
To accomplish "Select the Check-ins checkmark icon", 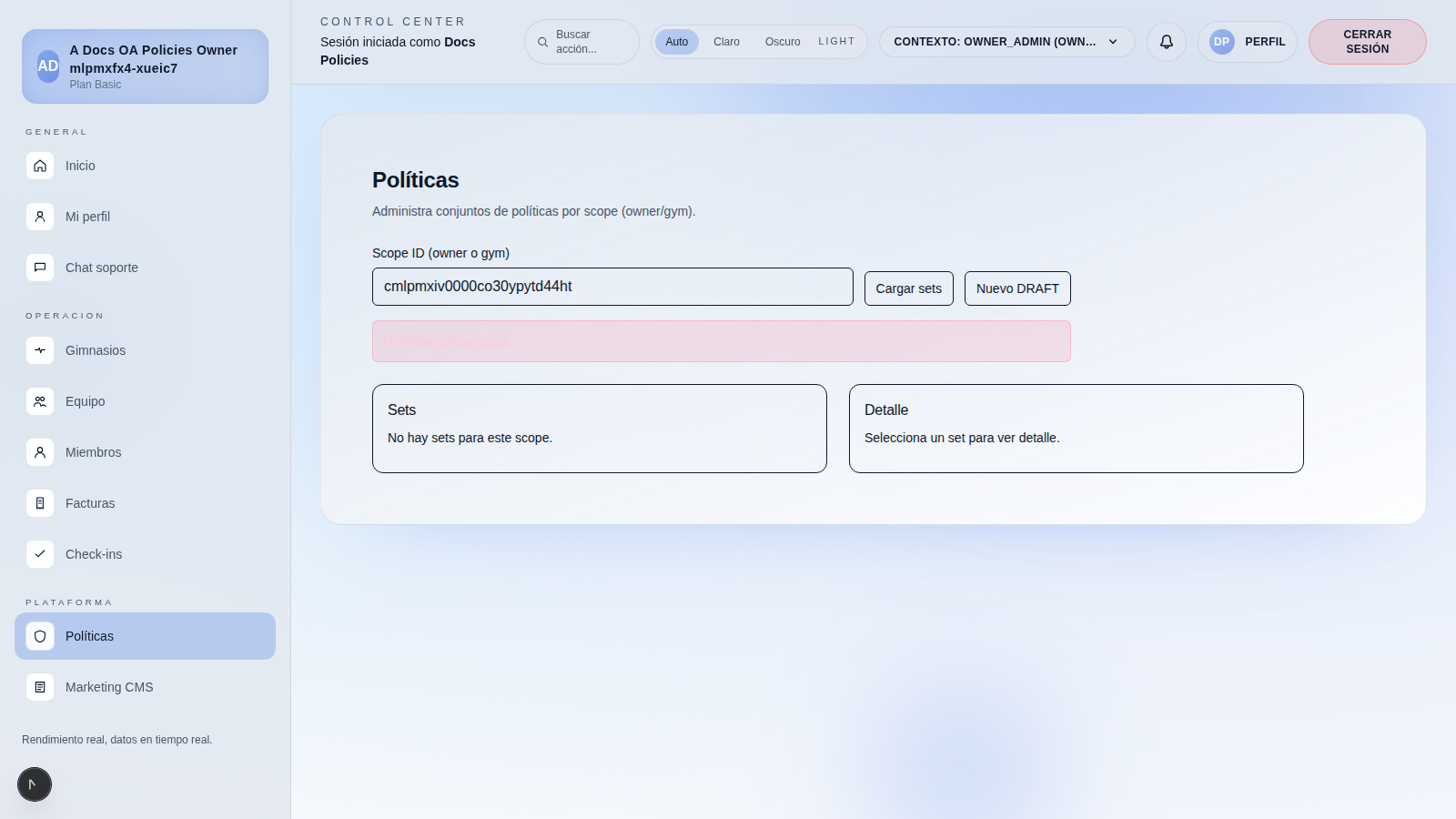I will pyautogui.click(x=40, y=553).
